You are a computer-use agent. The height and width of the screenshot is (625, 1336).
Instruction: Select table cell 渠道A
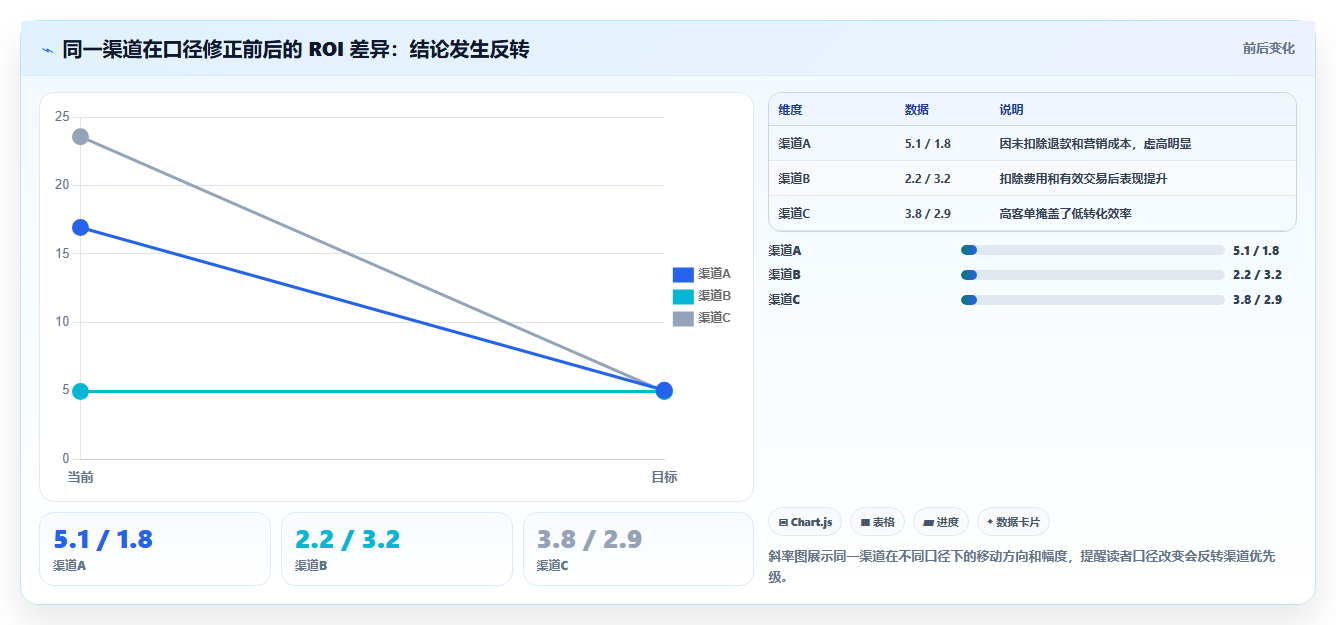[x=794, y=144]
